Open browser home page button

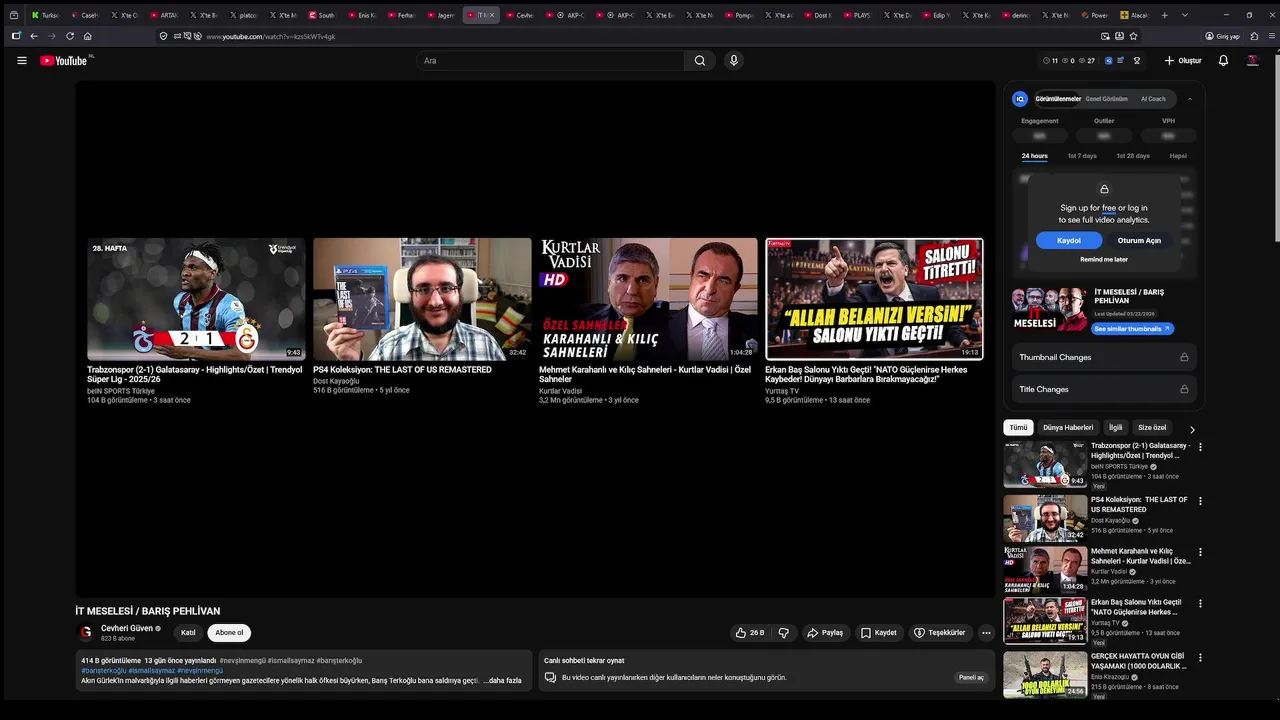(x=87, y=36)
